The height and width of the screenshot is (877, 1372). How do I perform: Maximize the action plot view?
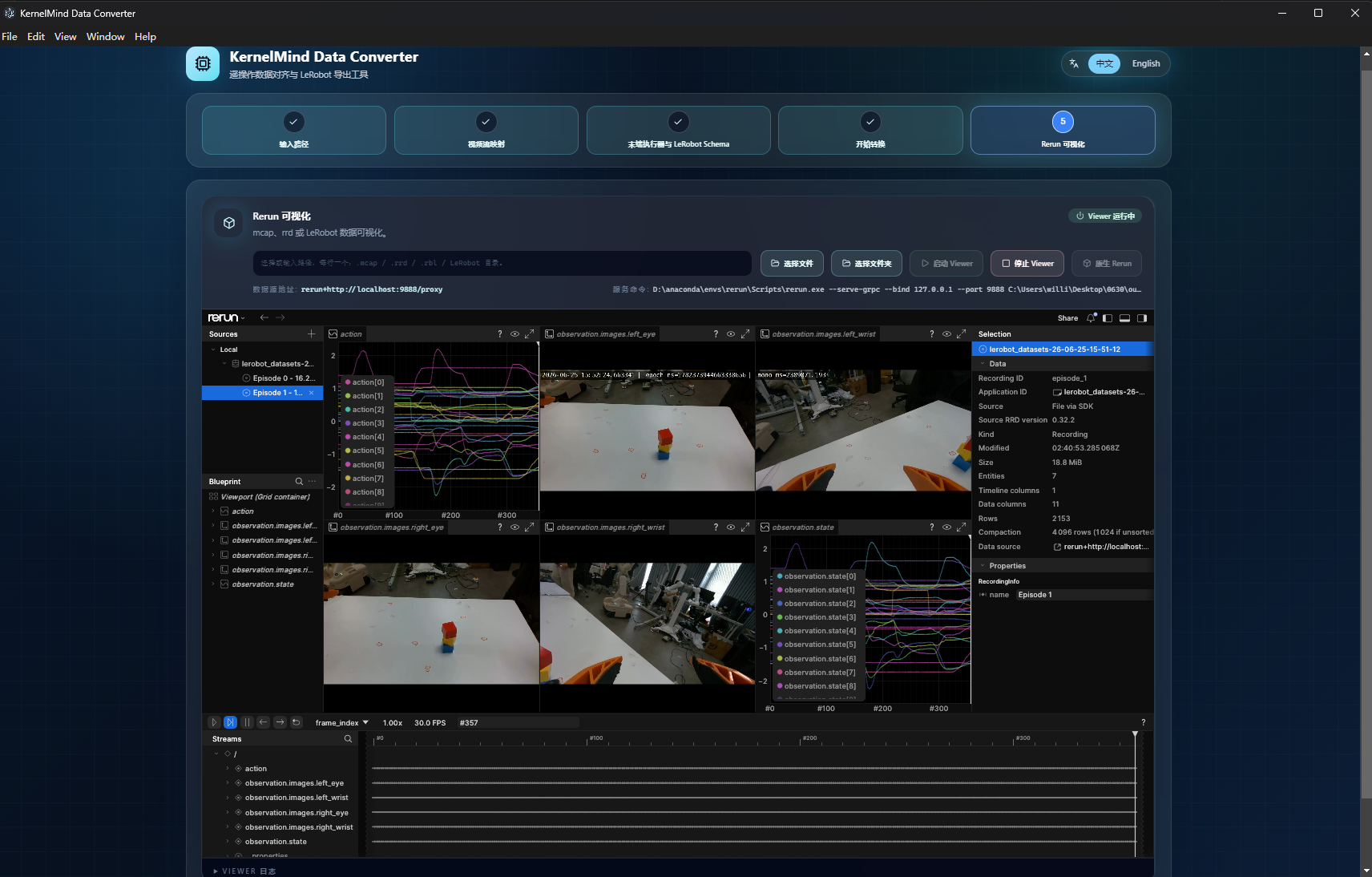point(529,334)
